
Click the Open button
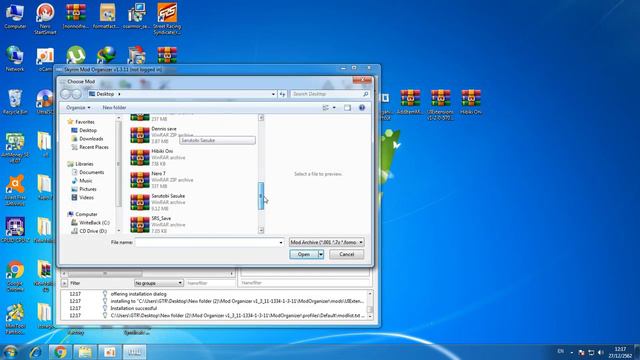point(304,254)
